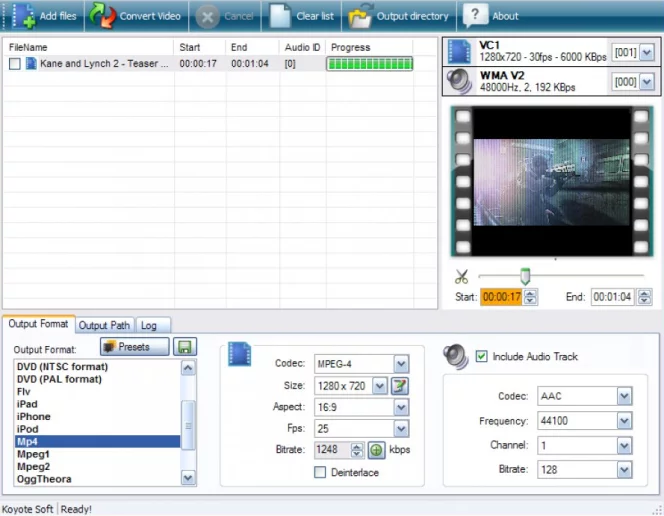Expand the Size 1280 x 720 dropdown
Viewport: 664px width, 516px height.
pyautogui.click(x=379, y=386)
